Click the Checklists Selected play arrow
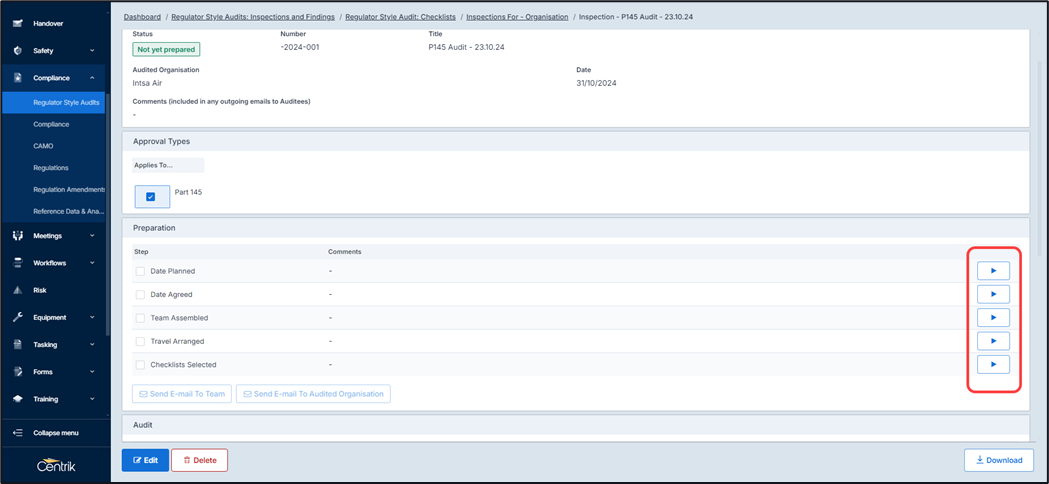The width and height of the screenshot is (1049, 484). coord(992,365)
